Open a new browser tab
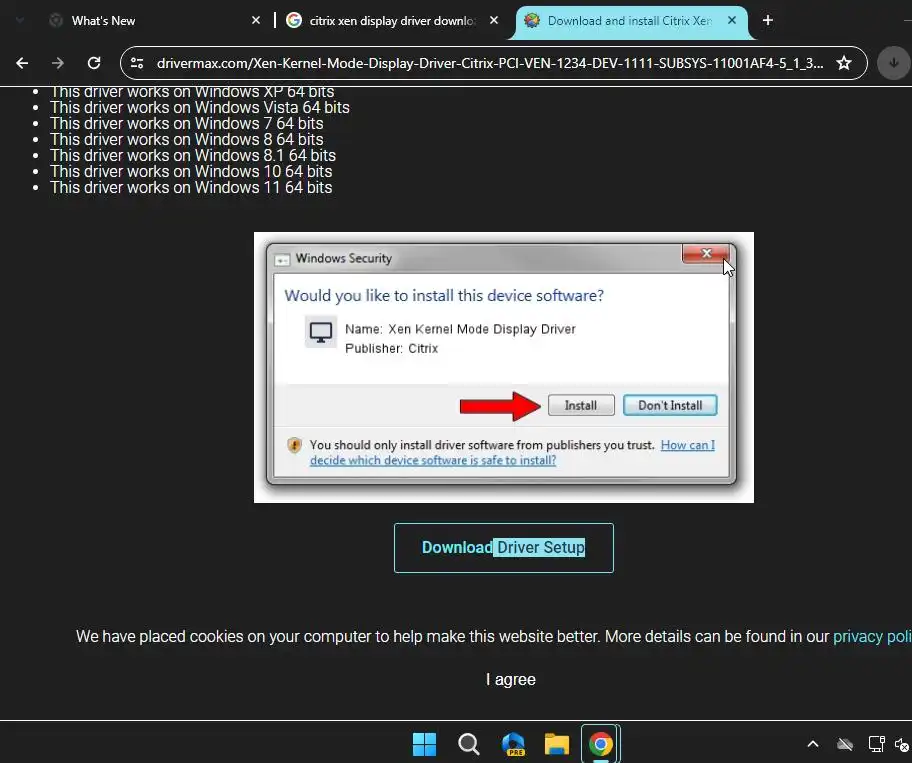This screenshot has width=912, height=763. pyautogui.click(x=768, y=20)
